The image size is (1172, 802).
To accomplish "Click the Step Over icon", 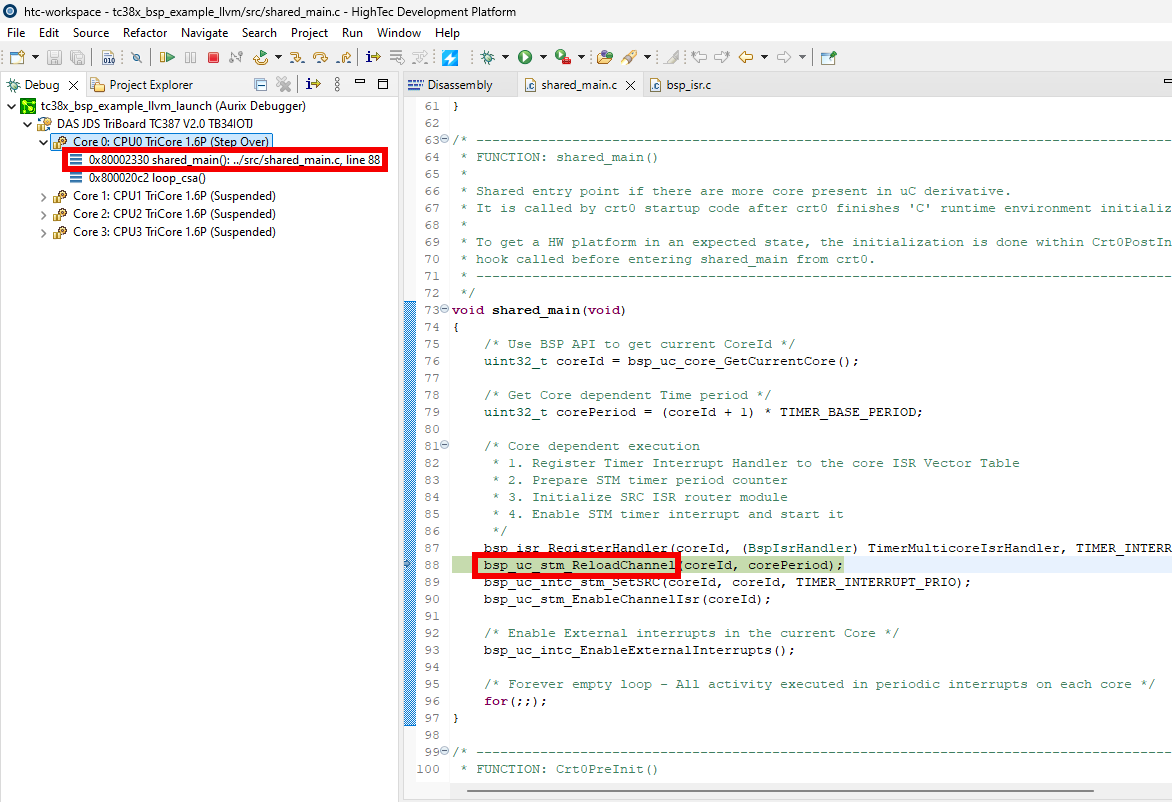I will (320, 58).
